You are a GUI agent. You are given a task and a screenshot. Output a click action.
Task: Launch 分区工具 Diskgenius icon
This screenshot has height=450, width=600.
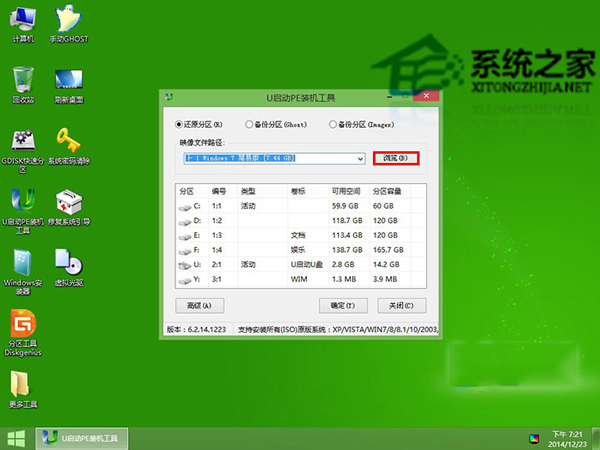click(23, 333)
